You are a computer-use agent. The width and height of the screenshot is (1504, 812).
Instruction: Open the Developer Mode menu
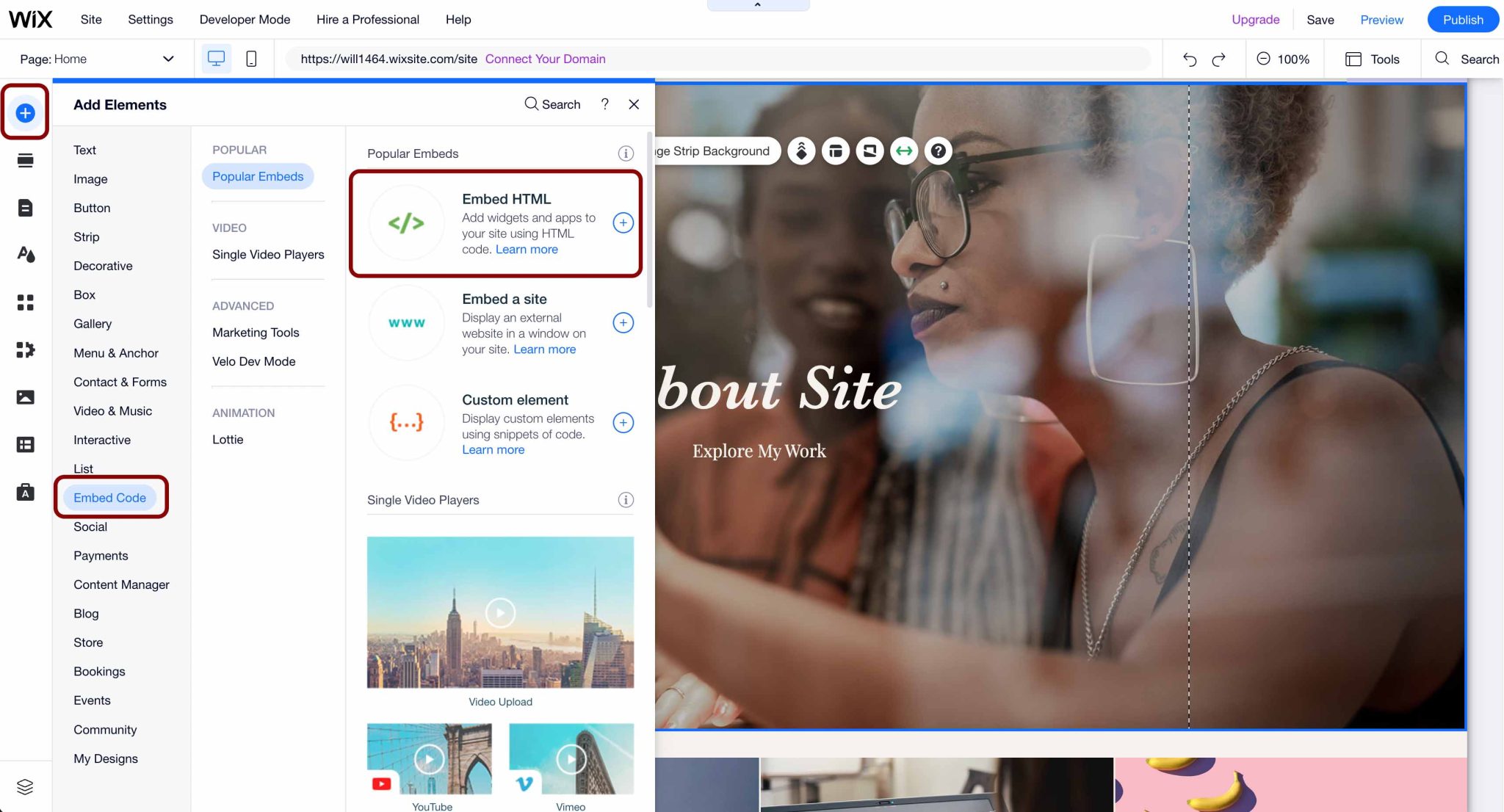coord(245,19)
